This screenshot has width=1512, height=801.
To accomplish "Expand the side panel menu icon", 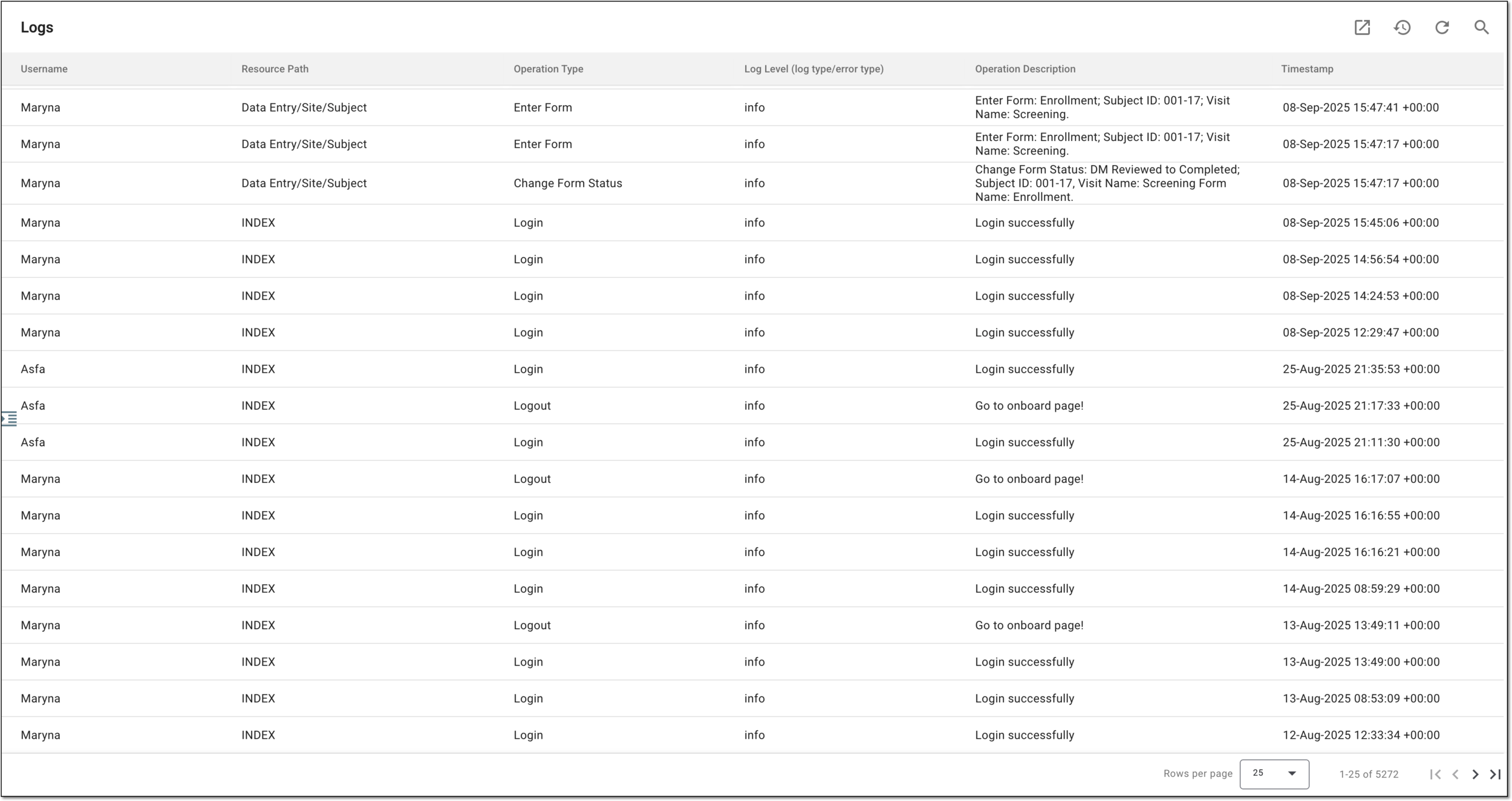I will [x=9, y=419].
